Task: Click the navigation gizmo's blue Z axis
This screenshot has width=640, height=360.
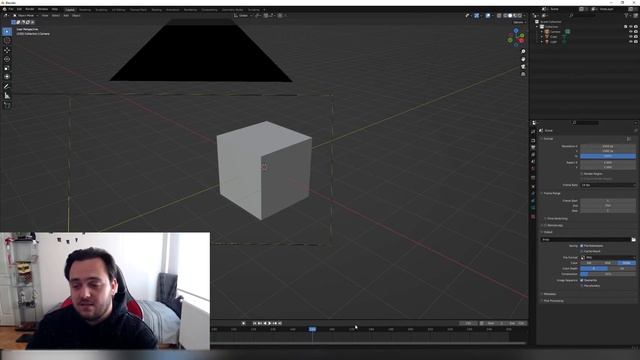Action: click(x=516, y=31)
